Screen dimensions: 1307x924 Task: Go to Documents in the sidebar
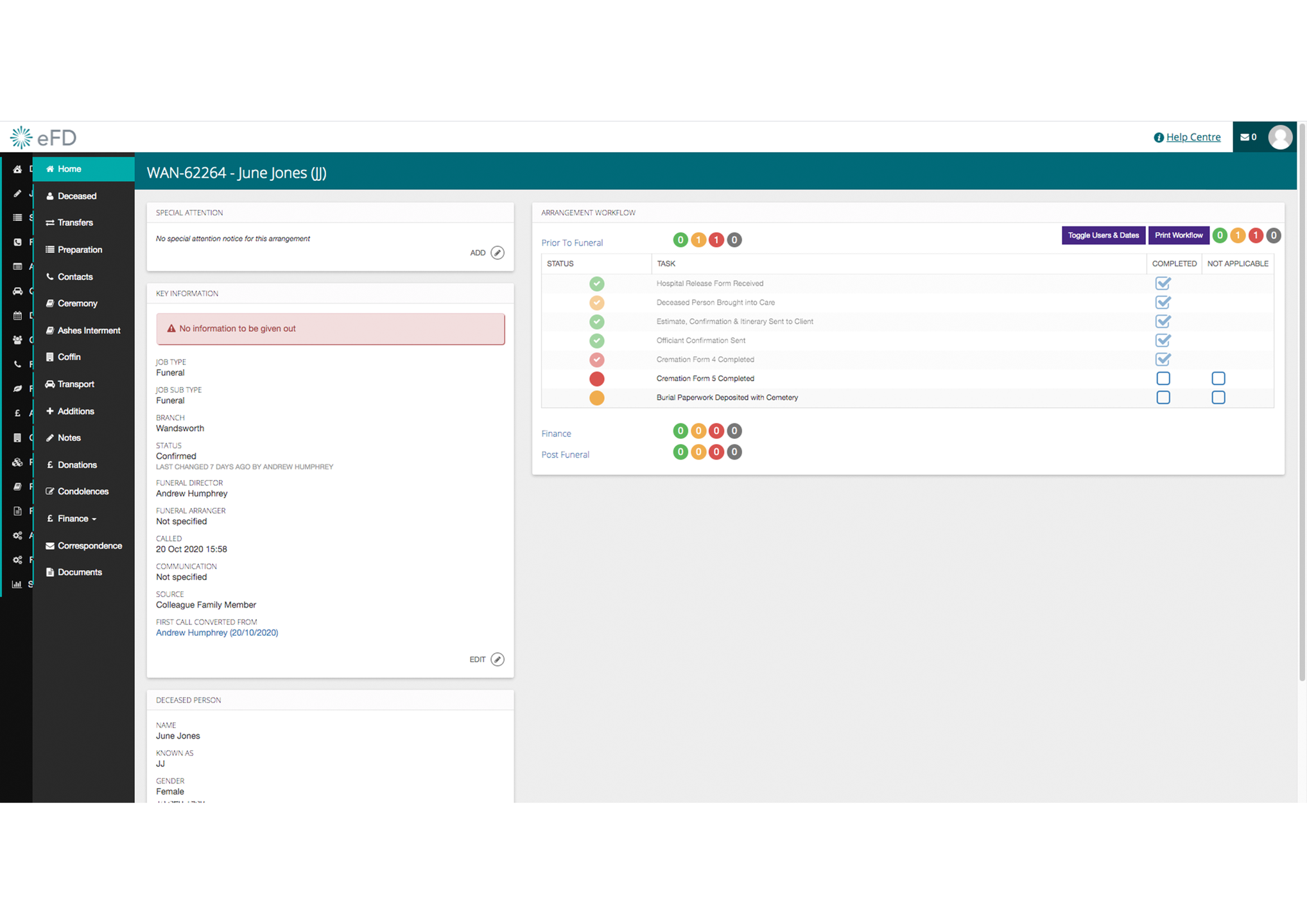[80, 572]
